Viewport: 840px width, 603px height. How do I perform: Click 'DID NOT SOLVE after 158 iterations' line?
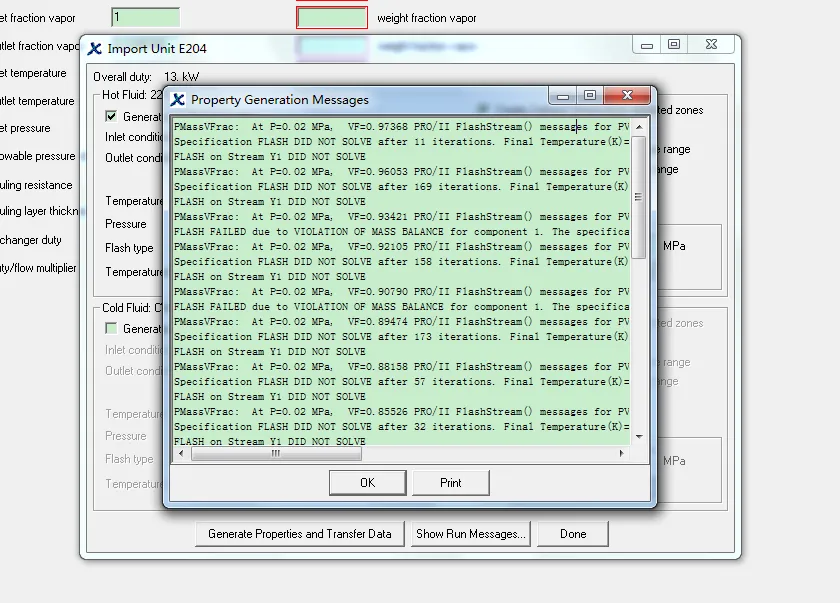pyautogui.click(x=401, y=262)
